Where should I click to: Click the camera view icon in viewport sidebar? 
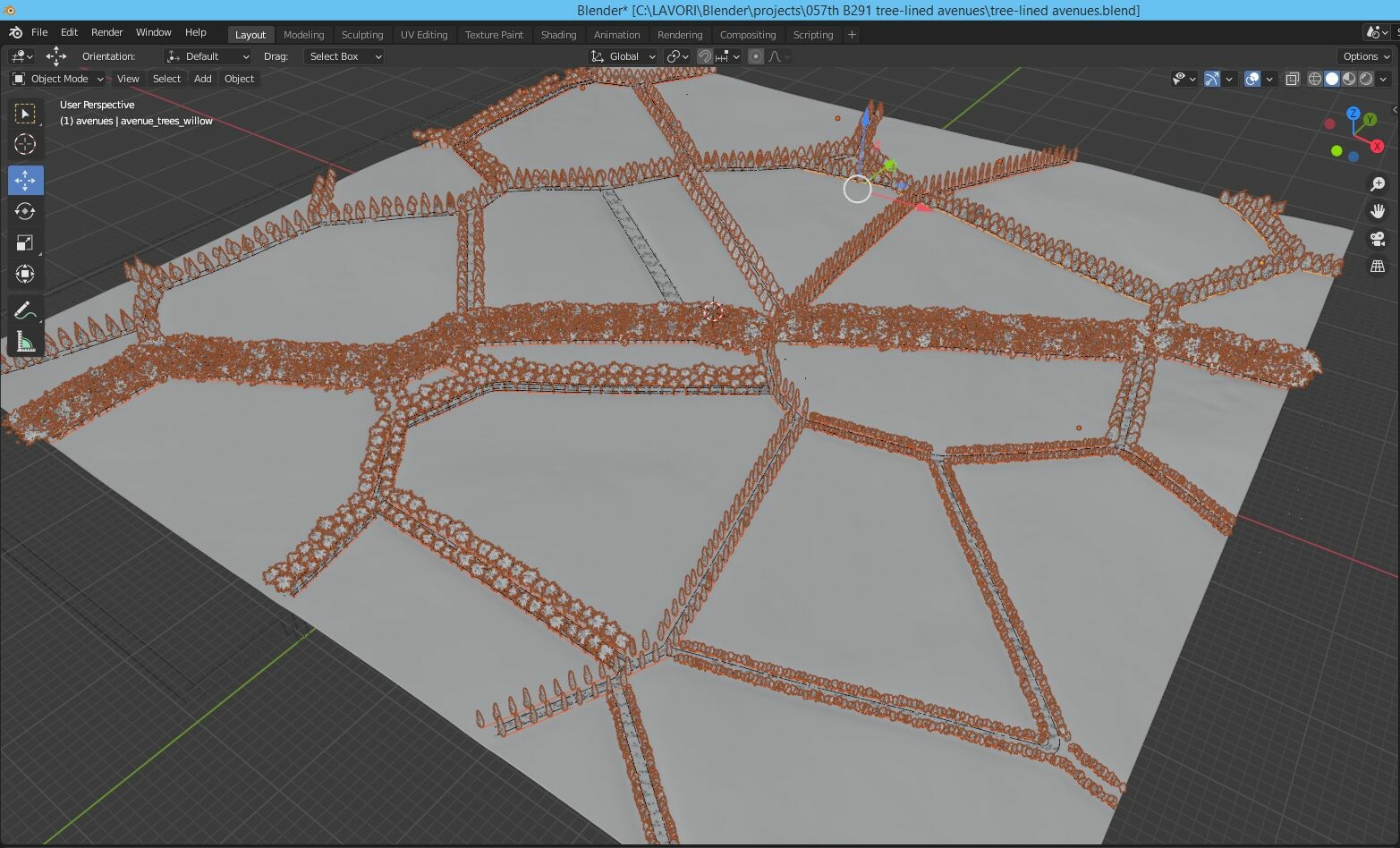click(1378, 239)
